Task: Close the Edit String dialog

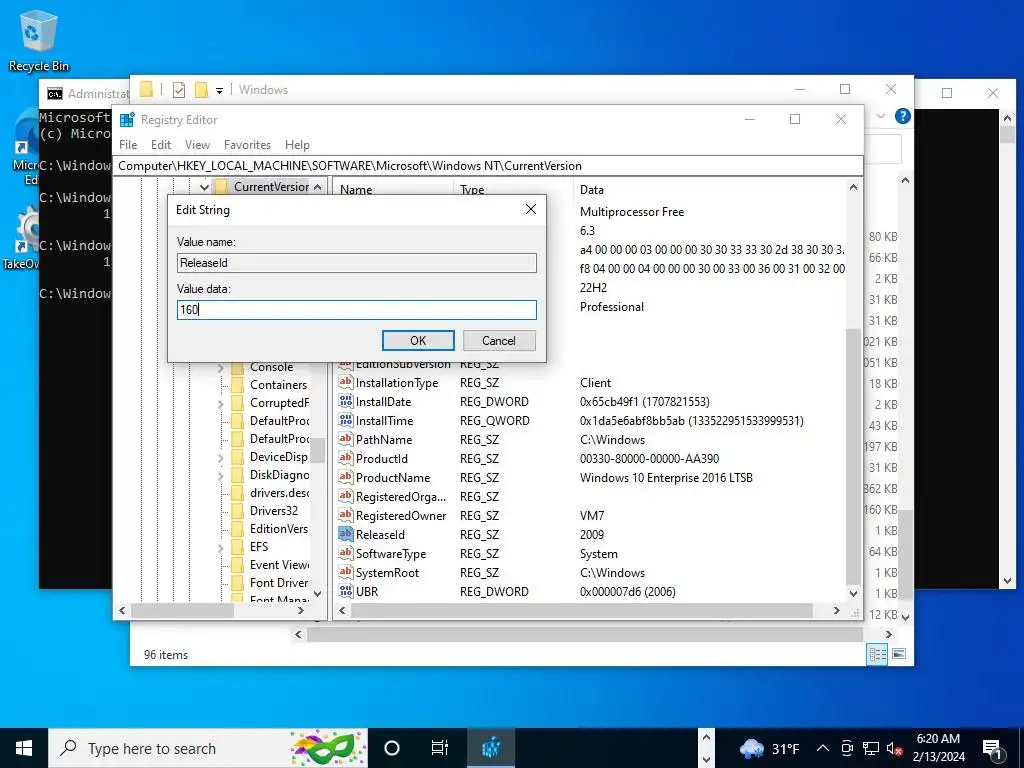Action: [531, 209]
